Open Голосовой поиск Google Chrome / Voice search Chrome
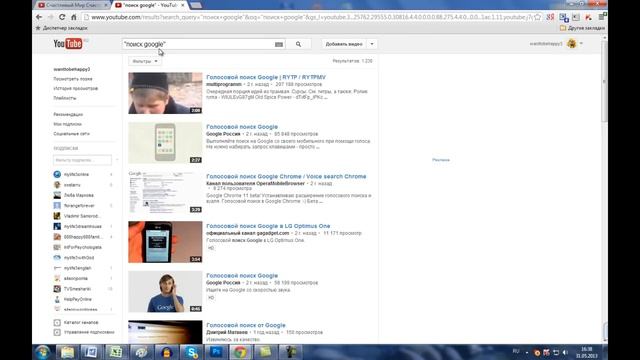The height and width of the screenshot is (360, 640). coord(286,176)
